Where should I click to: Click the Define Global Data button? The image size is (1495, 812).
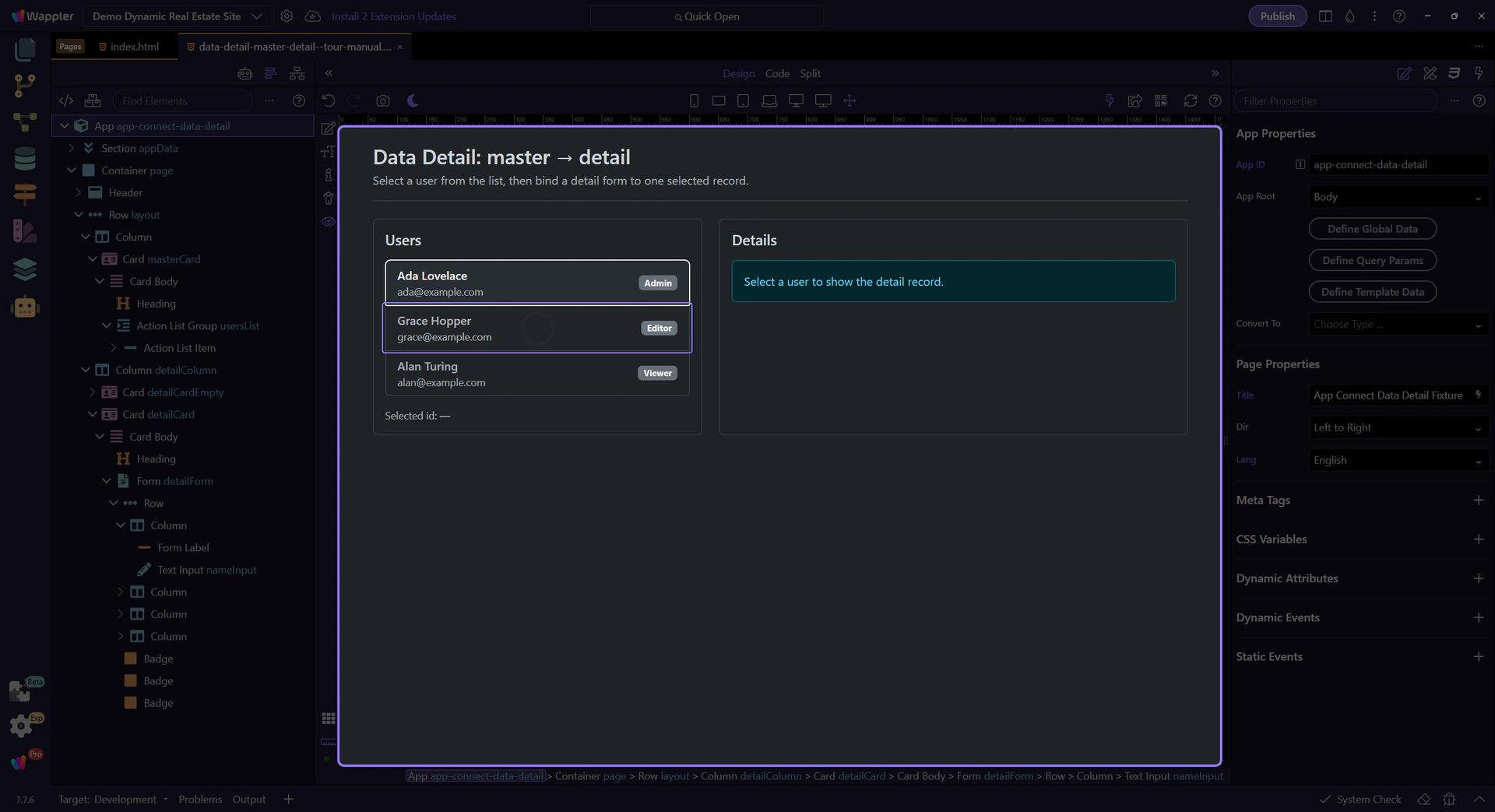point(1372,229)
